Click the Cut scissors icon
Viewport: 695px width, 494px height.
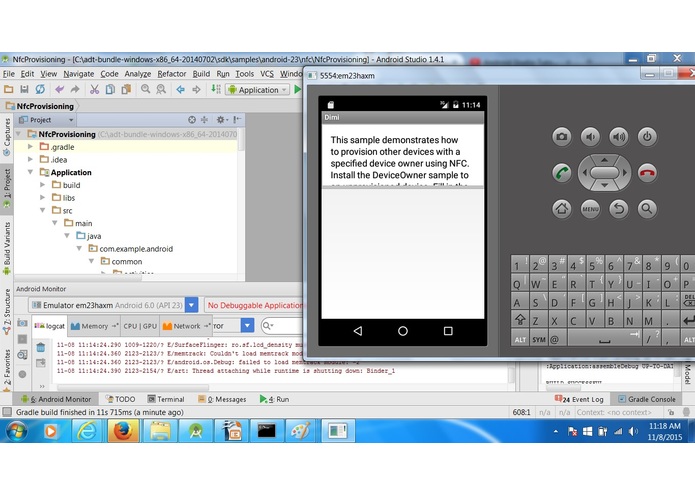tap(94, 89)
